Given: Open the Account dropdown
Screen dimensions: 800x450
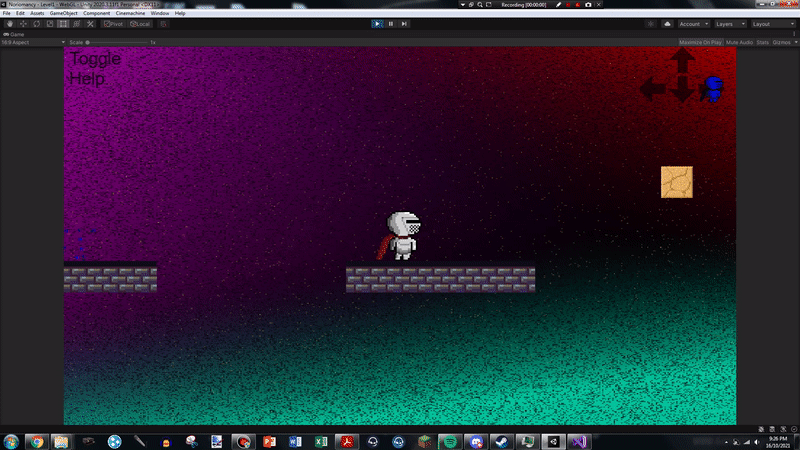Looking at the screenshot, I should [694, 24].
